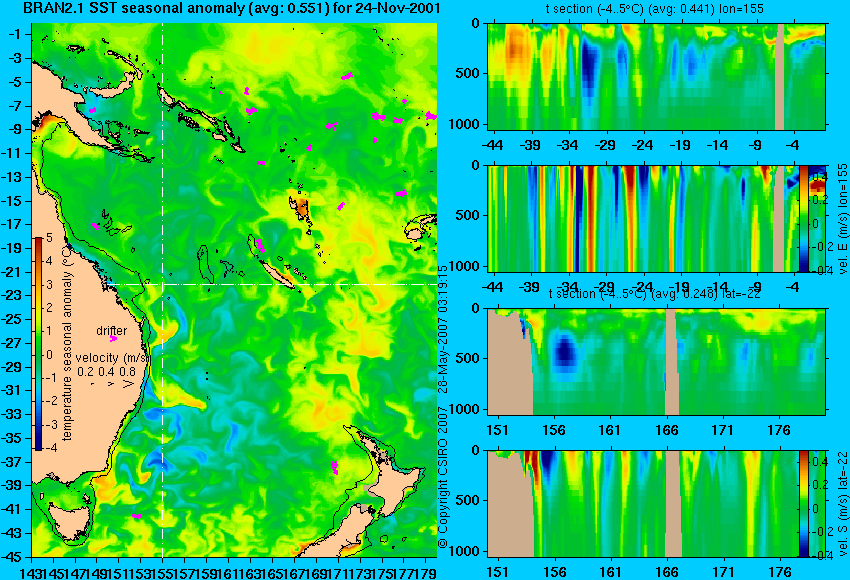Click the 'temperature seasonal anomaly (°C)' colorbar label

(x=67, y=344)
